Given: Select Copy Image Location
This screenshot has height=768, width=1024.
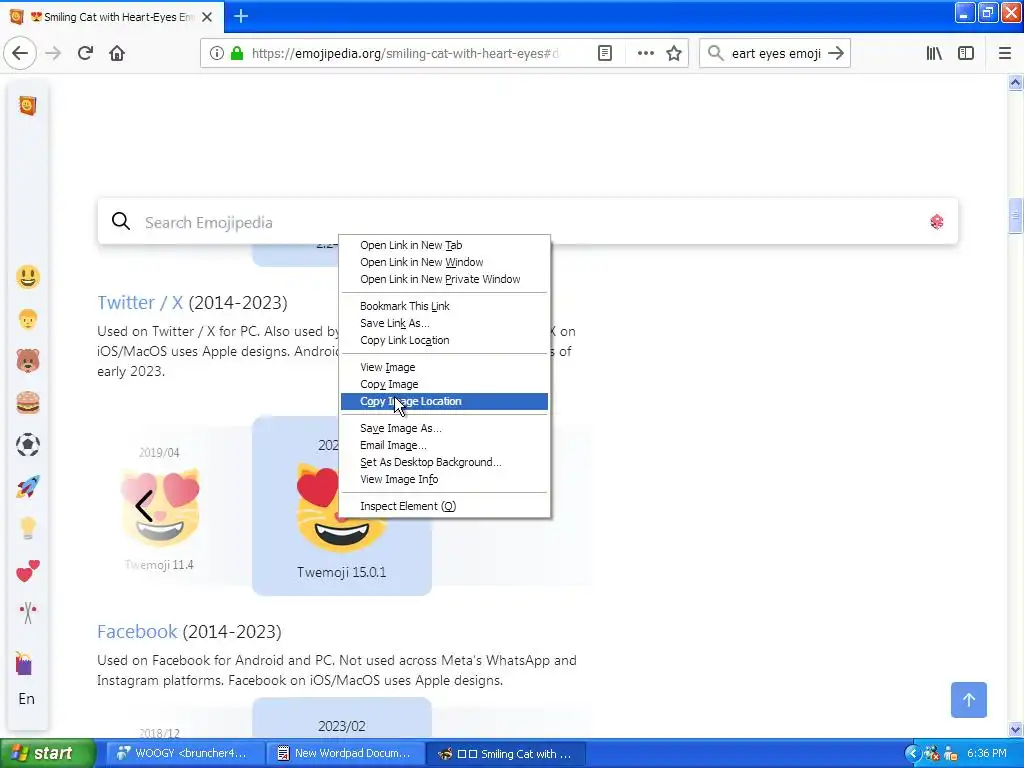Looking at the screenshot, I should pyautogui.click(x=444, y=401).
